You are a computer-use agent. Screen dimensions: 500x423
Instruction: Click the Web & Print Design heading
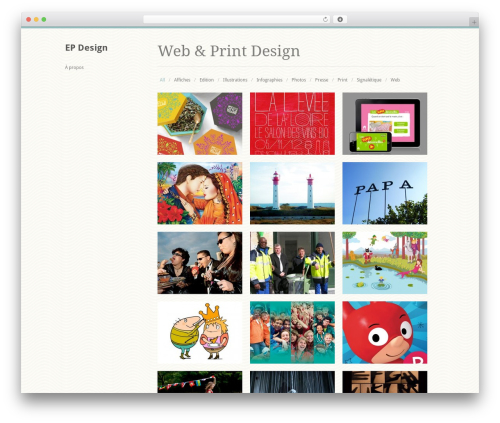[229, 51]
